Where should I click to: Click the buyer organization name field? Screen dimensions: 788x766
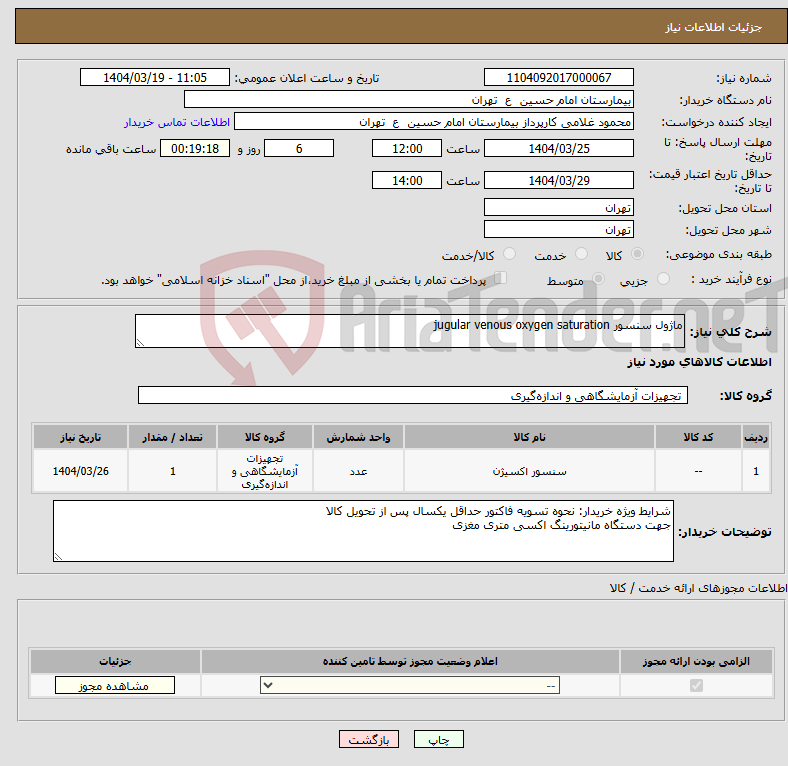tap(409, 100)
